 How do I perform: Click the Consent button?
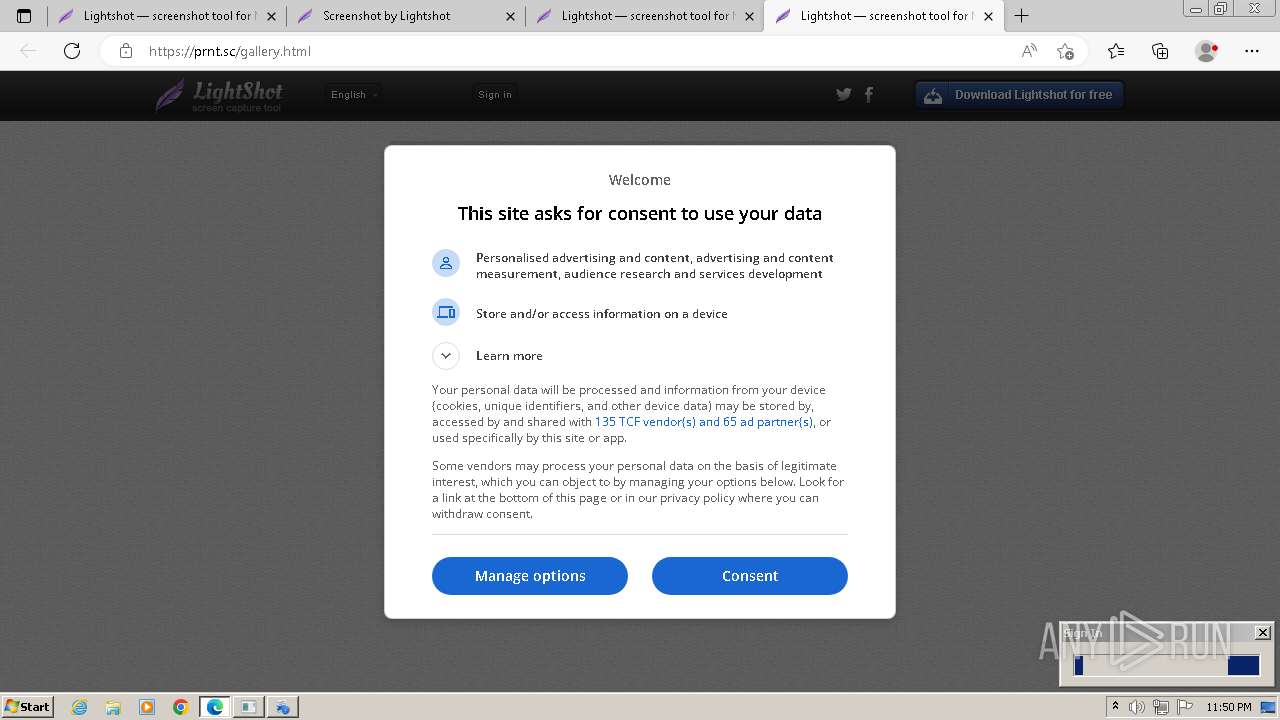point(750,576)
